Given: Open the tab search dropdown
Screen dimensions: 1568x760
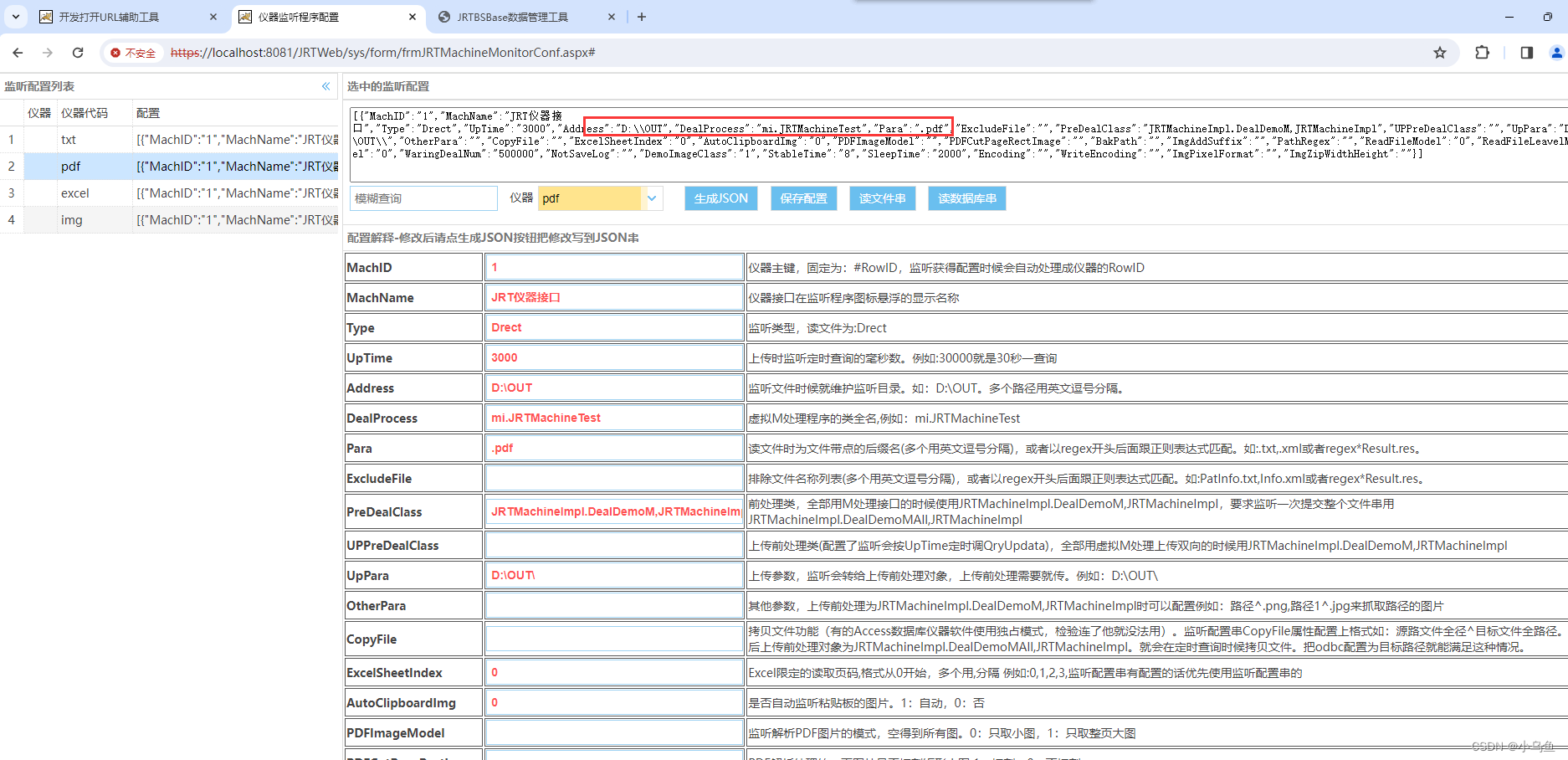Looking at the screenshot, I should click(x=16, y=17).
